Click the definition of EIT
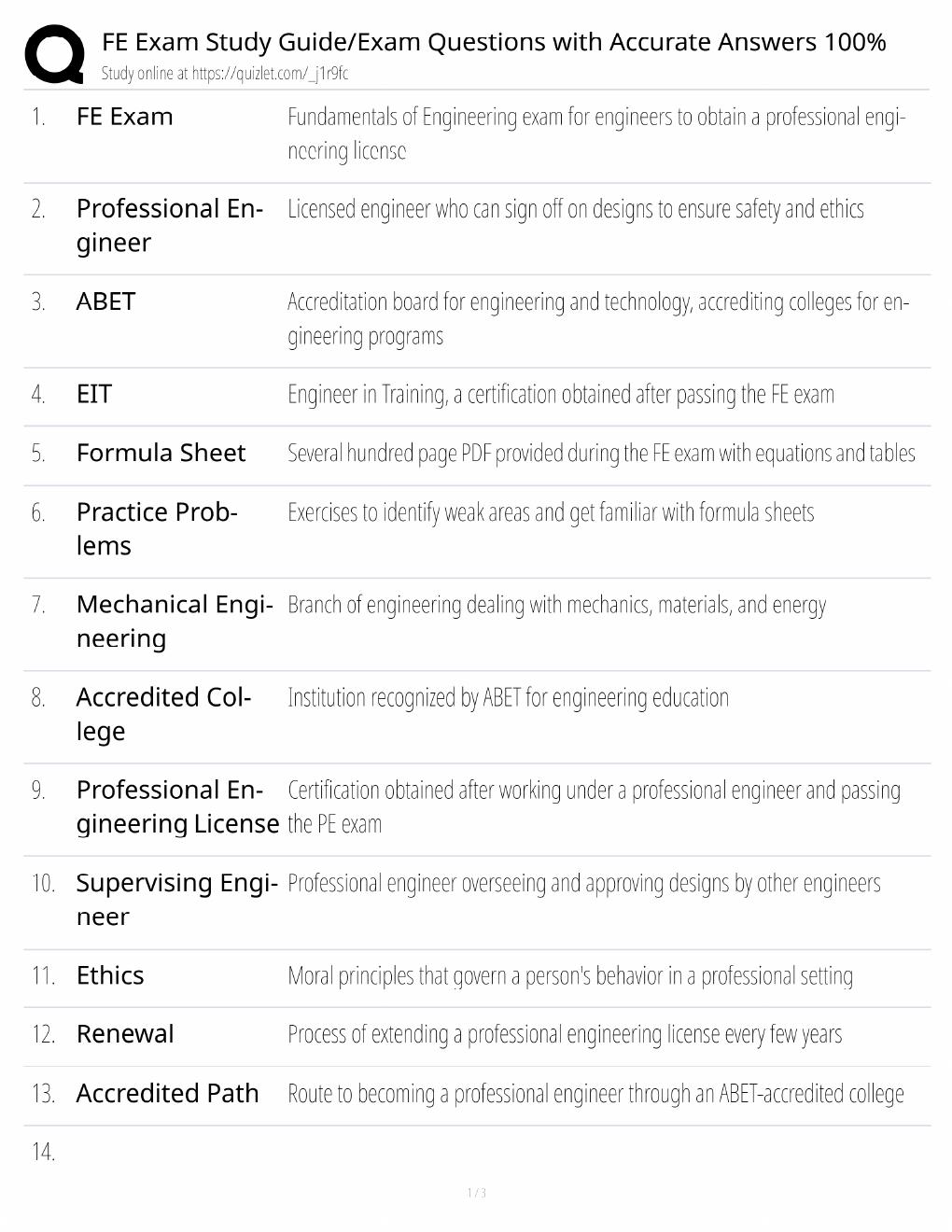Image resolution: width=952 pixels, height=1232 pixels. point(561,395)
